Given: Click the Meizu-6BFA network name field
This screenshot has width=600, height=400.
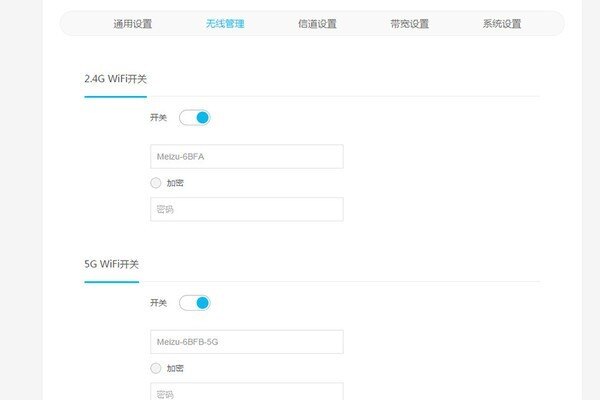Looking at the screenshot, I should tap(246, 156).
